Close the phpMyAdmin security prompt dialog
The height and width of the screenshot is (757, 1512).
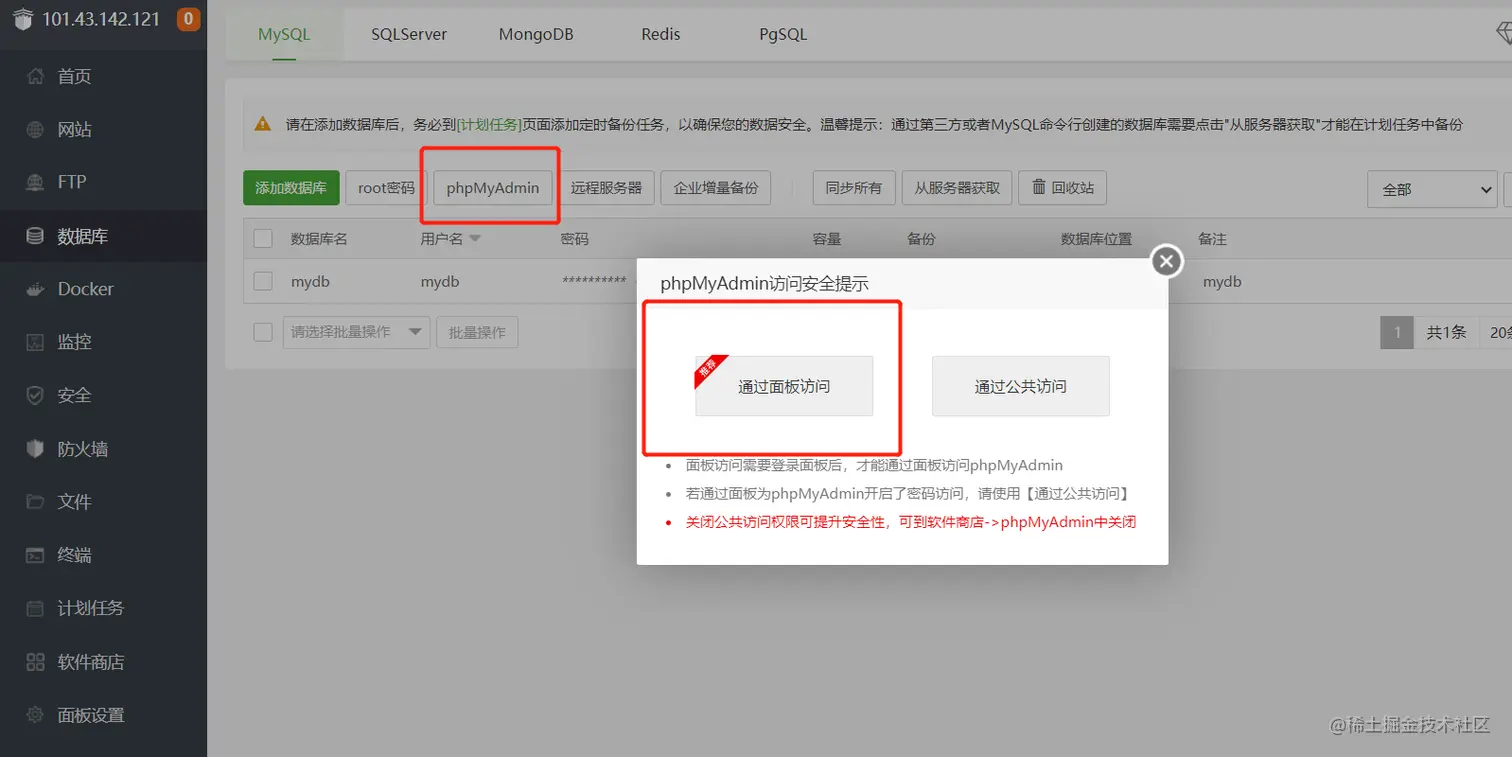(1166, 261)
